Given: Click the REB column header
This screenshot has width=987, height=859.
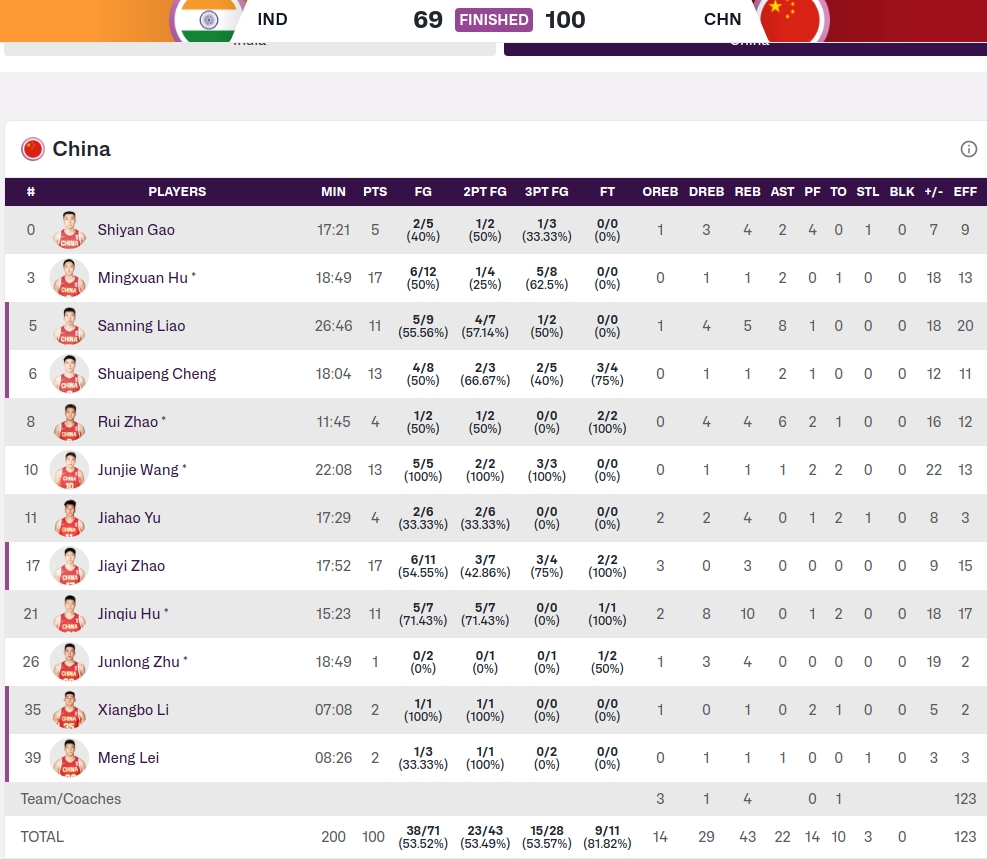Looking at the screenshot, I should click(x=747, y=192).
